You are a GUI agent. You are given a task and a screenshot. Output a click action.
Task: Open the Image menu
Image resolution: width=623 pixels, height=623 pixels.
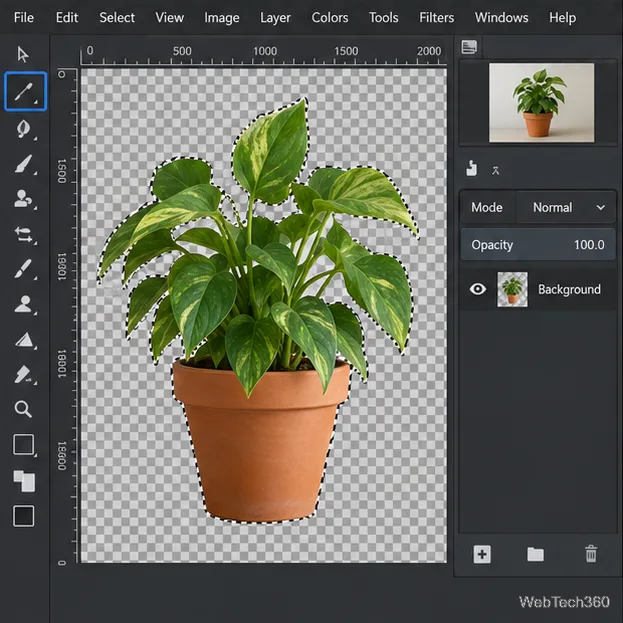pyautogui.click(x=222, y=18)
